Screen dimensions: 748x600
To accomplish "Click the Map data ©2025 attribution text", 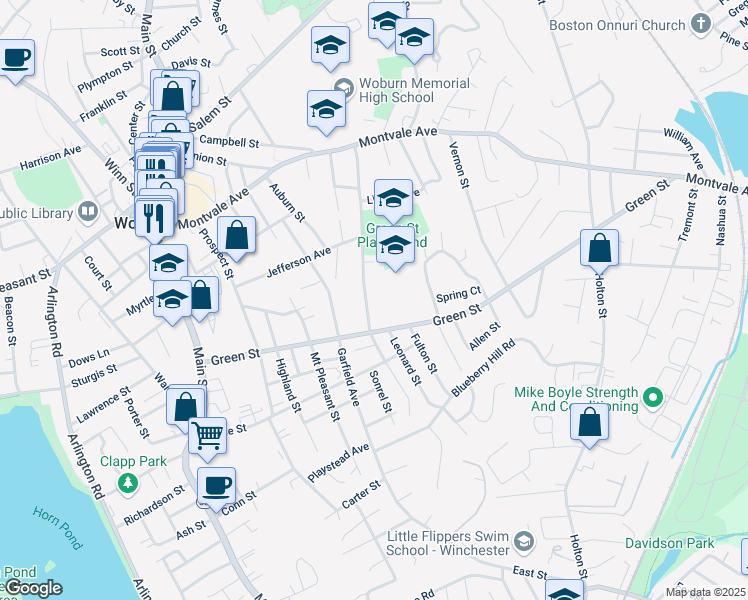I will pyautogui.click(x=706, y=592).
